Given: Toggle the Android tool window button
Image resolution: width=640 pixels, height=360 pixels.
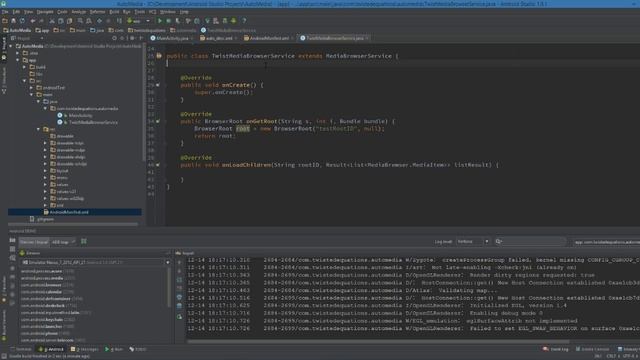Looking at the screenshot, I should click(x=51, y=349).
